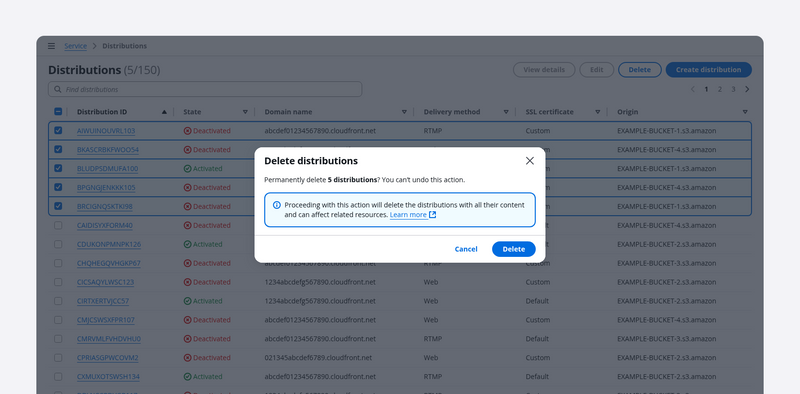Go to previous page with left chevron

[x=693, y=89]
